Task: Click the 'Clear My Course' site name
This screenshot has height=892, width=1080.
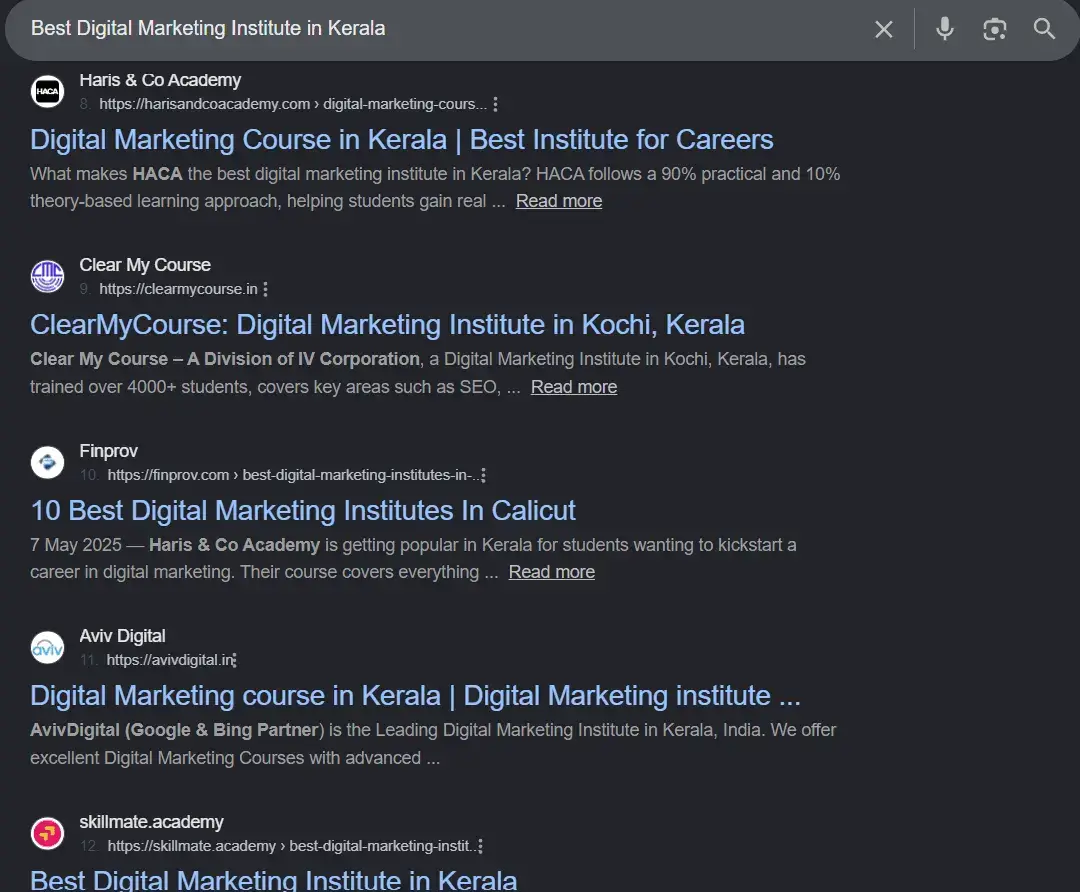Action: click(145, 265)
